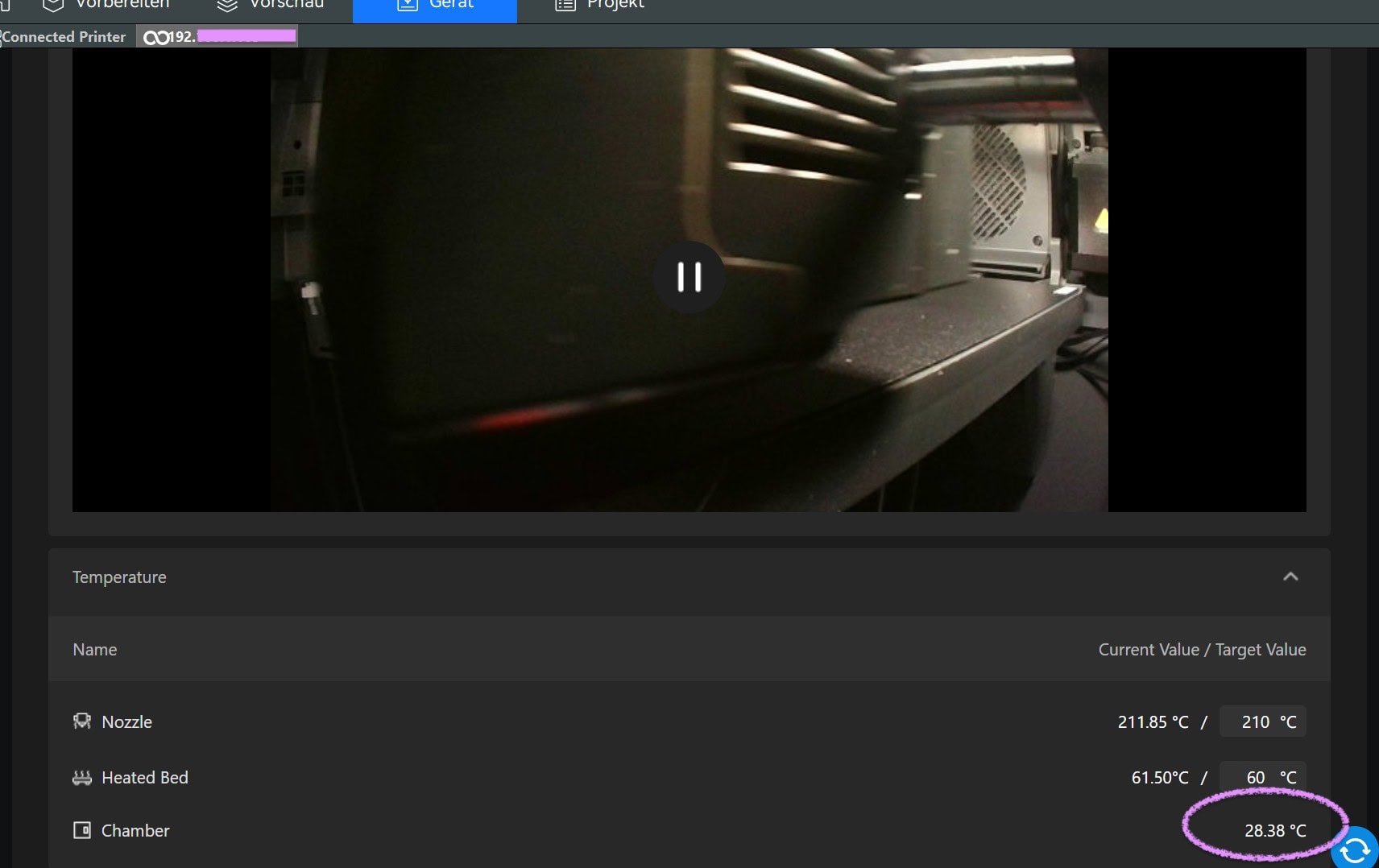Image resolution: width=1379 pixels, height=868 pixels.
Task: Click the Chamber temperature reading 28.38 °C
Action: tap(1274, 830)
